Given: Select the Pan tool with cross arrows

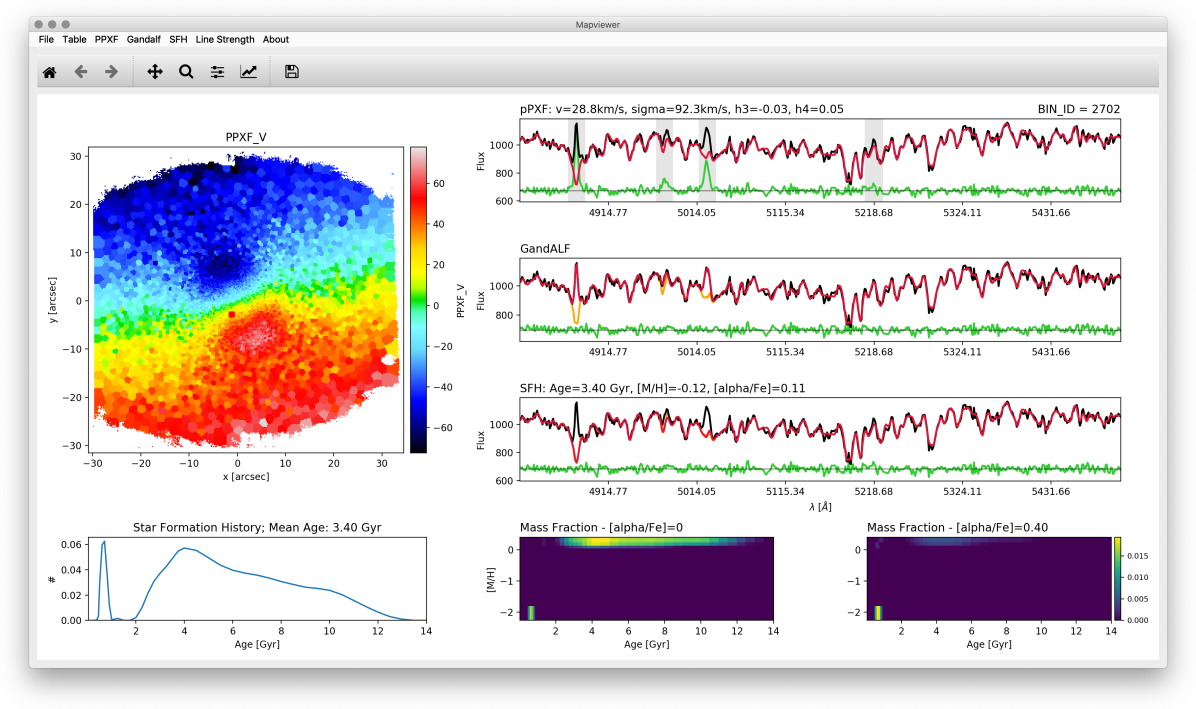Looking at the screenshot, I should tap(155, 72).
